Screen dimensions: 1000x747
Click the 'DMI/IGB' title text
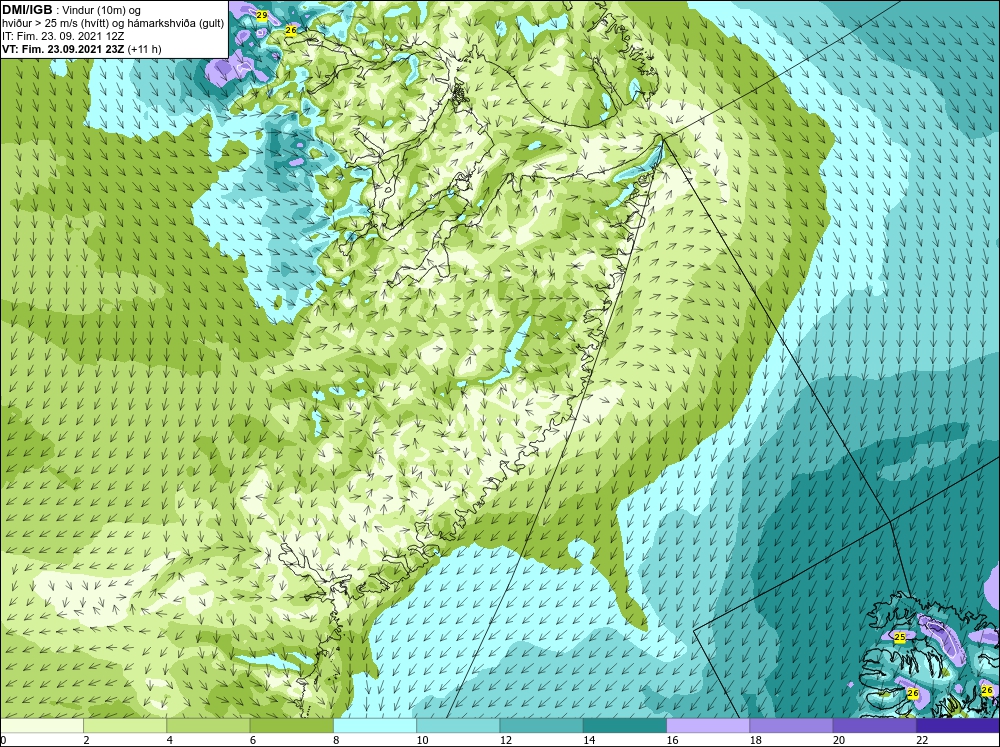[x=27, y=9]
